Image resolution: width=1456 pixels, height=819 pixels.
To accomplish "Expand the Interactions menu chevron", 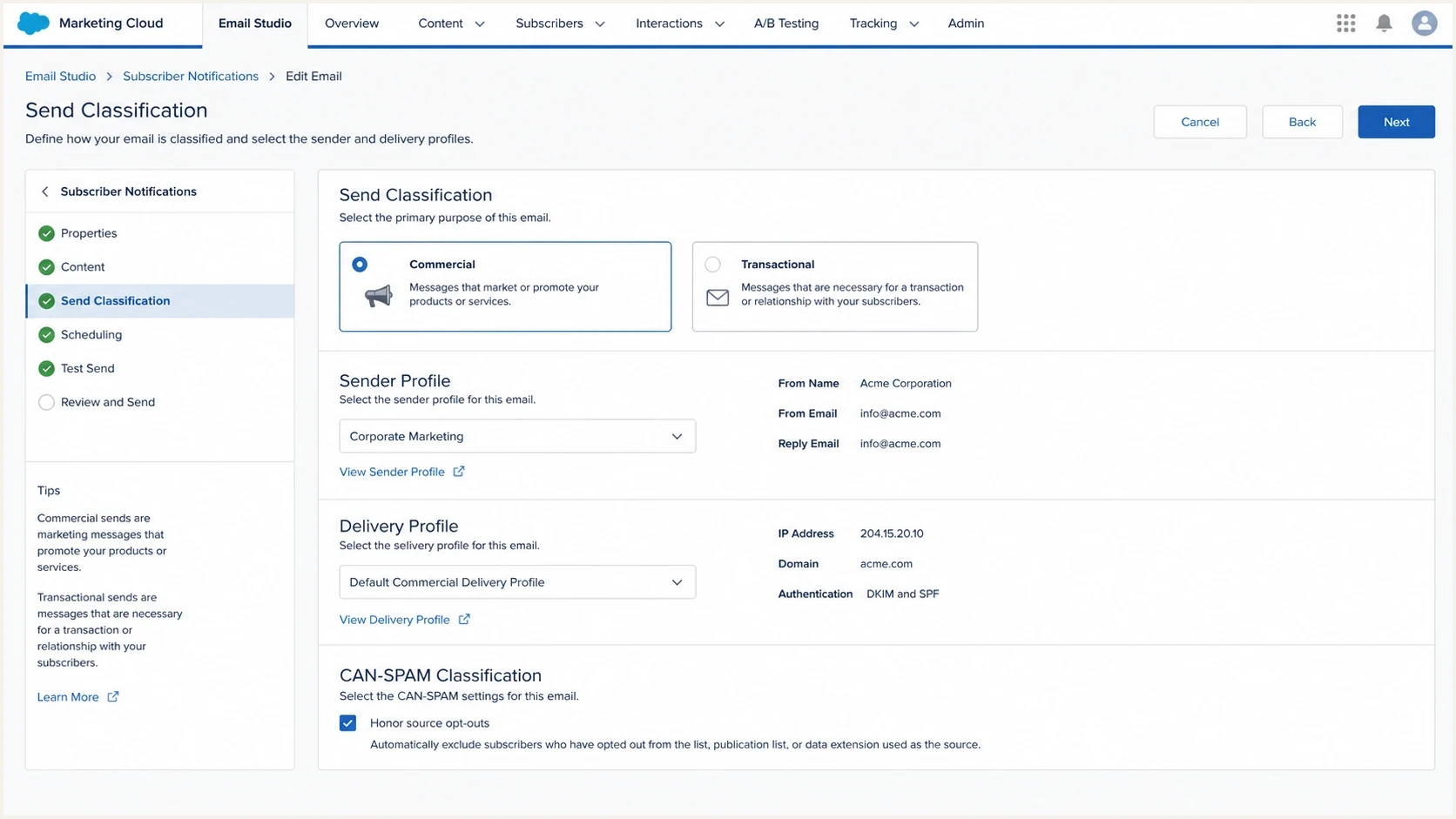I will tap(719, 24).
